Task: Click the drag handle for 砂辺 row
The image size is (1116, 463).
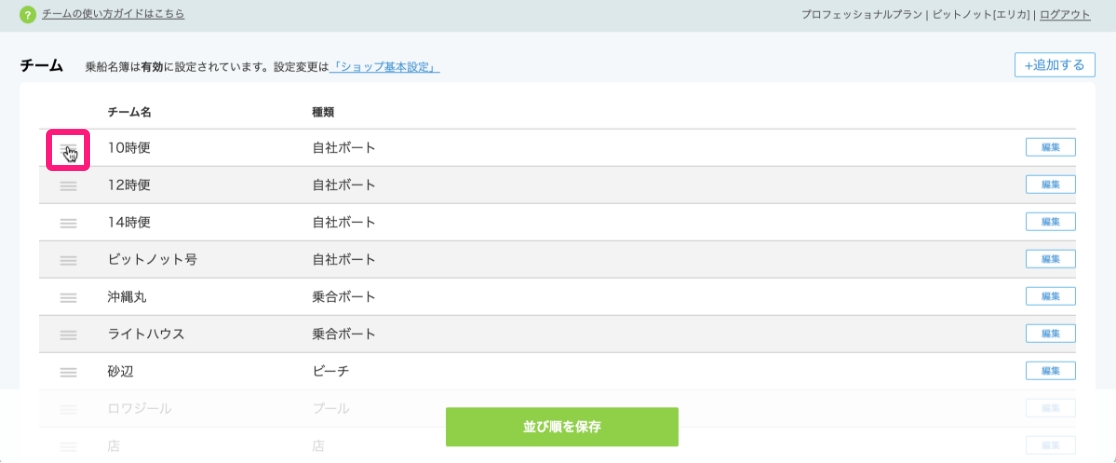Action: 69,372
